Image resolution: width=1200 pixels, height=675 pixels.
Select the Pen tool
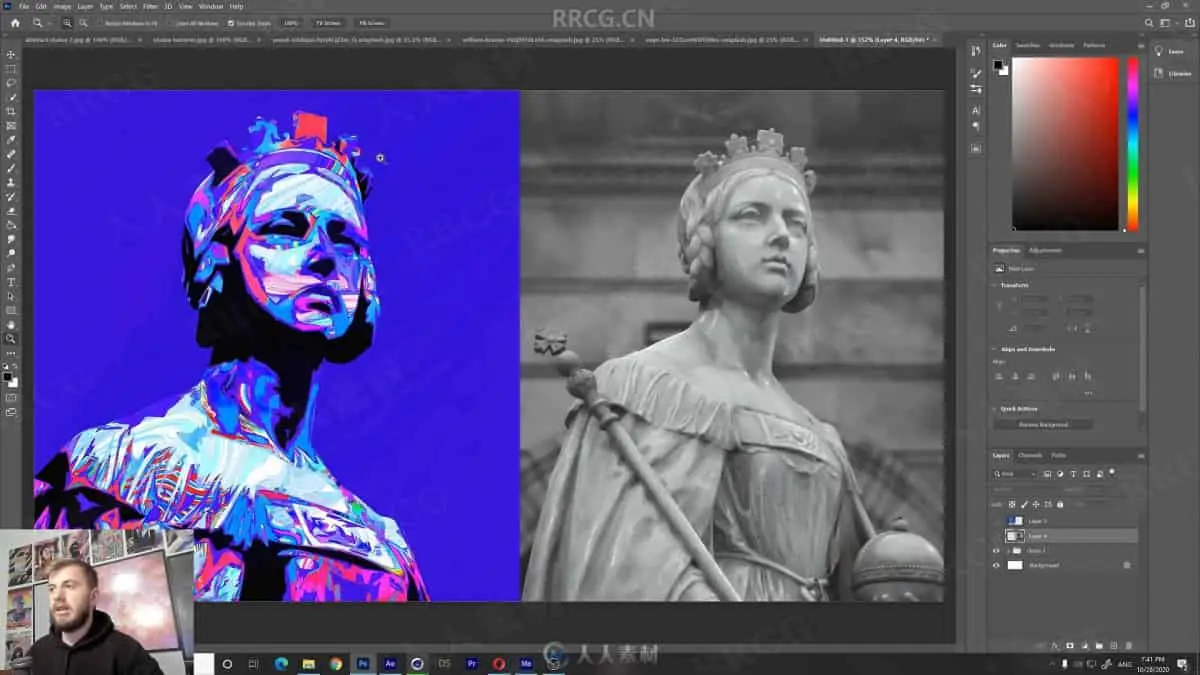coord(11,268)
